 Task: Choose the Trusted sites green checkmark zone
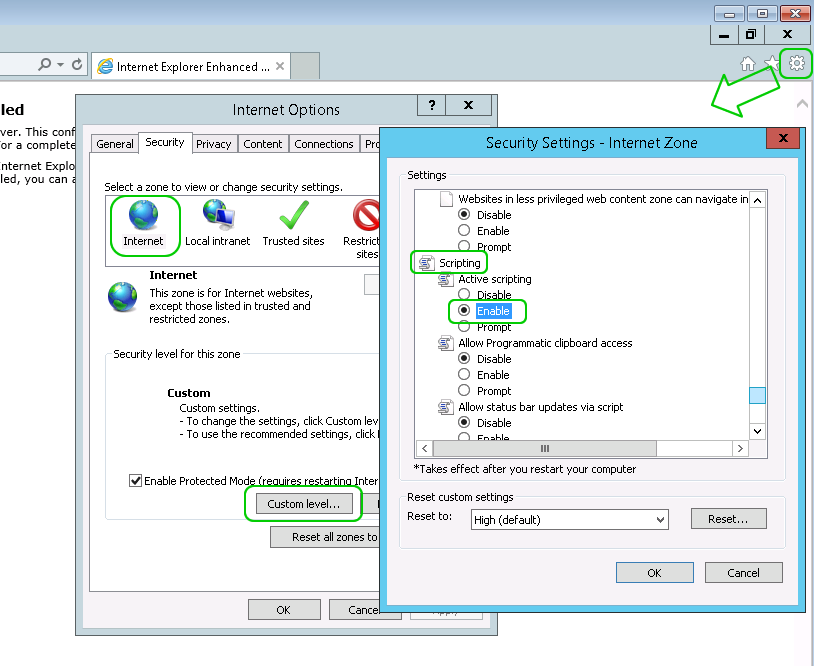click(x=294, y=215)
